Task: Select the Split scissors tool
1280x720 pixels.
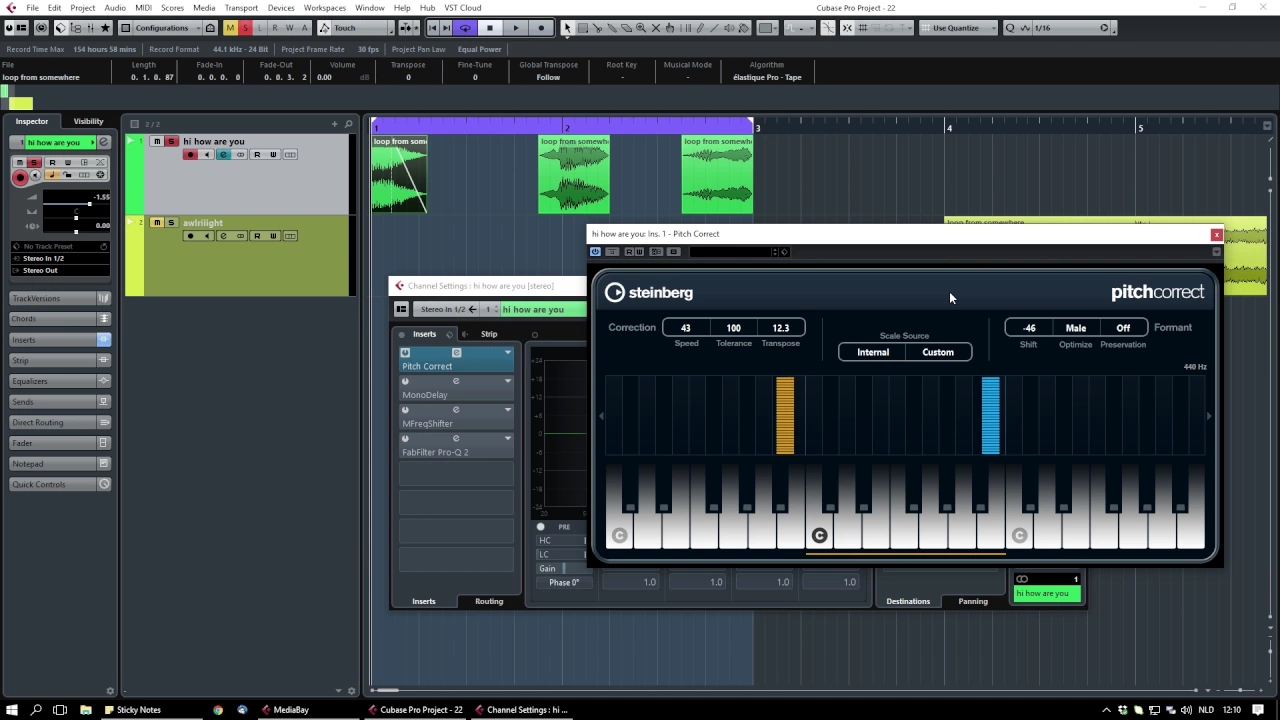Action: click(x=598, y=28)
